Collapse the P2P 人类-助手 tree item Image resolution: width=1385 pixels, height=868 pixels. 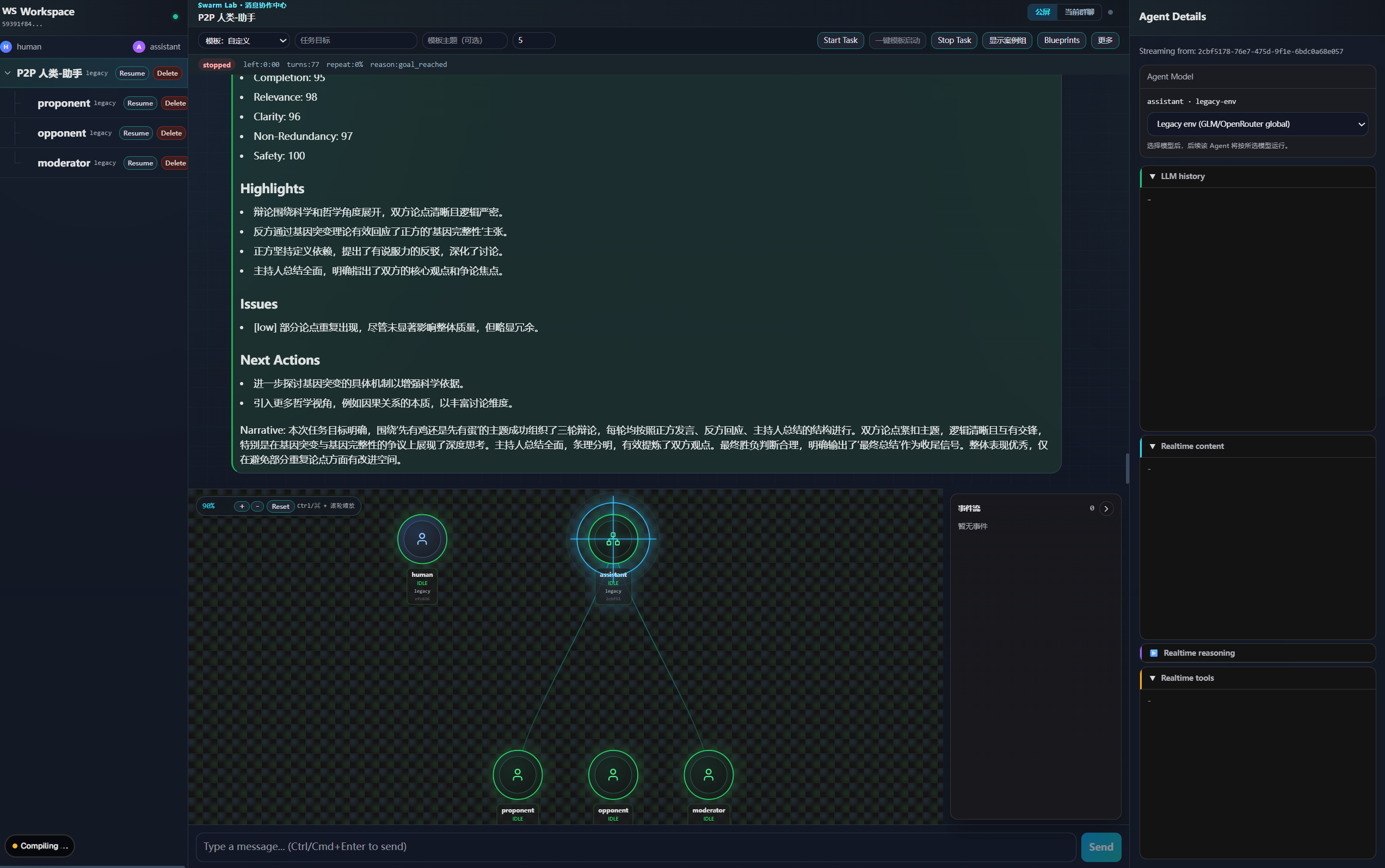(8, 73)
